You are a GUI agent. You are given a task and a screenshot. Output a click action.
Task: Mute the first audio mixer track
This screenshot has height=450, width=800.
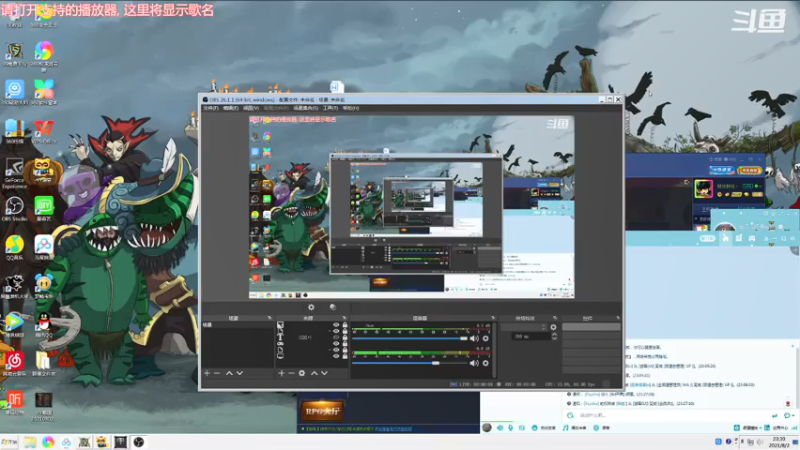(474, 338)
